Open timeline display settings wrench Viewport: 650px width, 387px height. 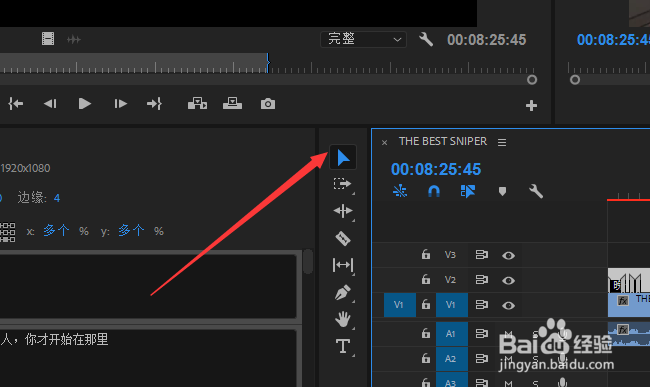coord(536,191)
